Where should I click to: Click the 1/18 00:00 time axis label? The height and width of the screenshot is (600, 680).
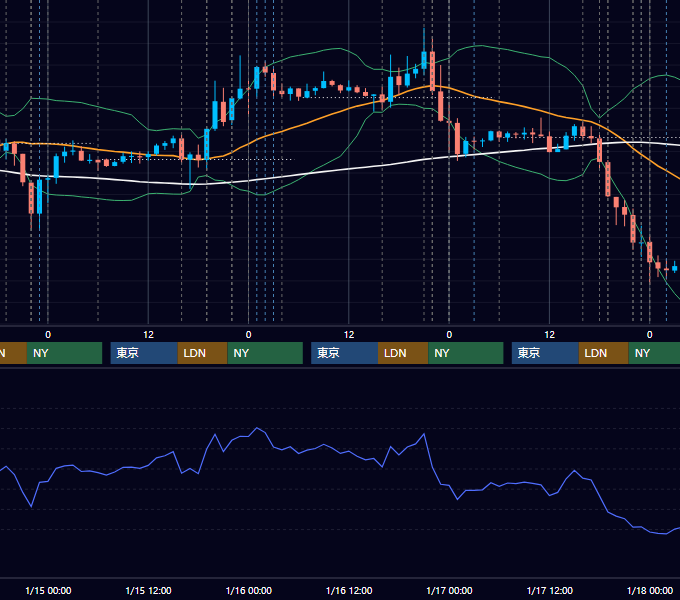pyautogui.click(x=650, y=590)
